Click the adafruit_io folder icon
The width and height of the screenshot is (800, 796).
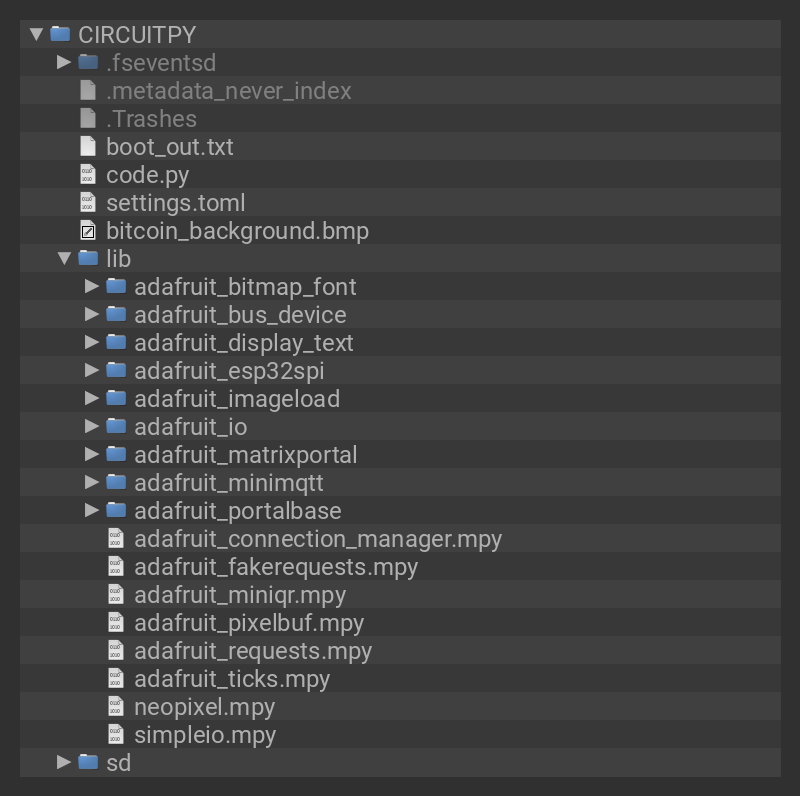click(116, 426)
